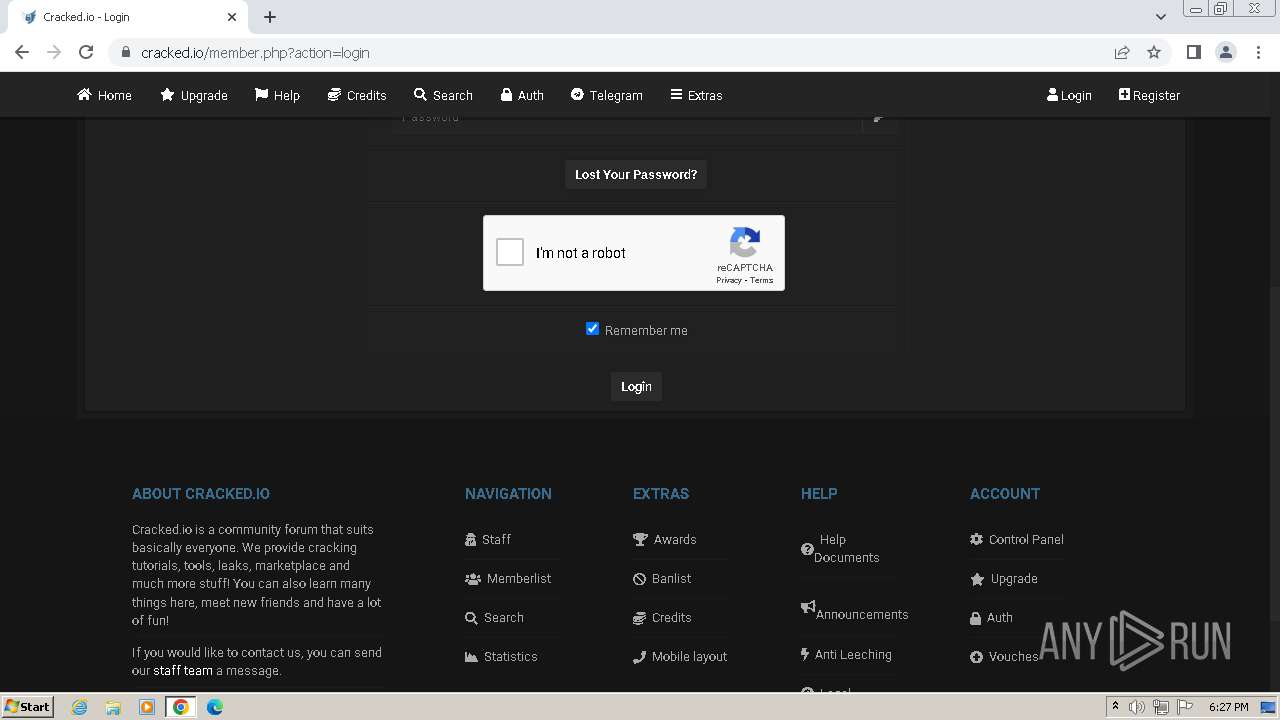
Task: Expand the tab search dropdown arrow
Action: [1161, 17]
